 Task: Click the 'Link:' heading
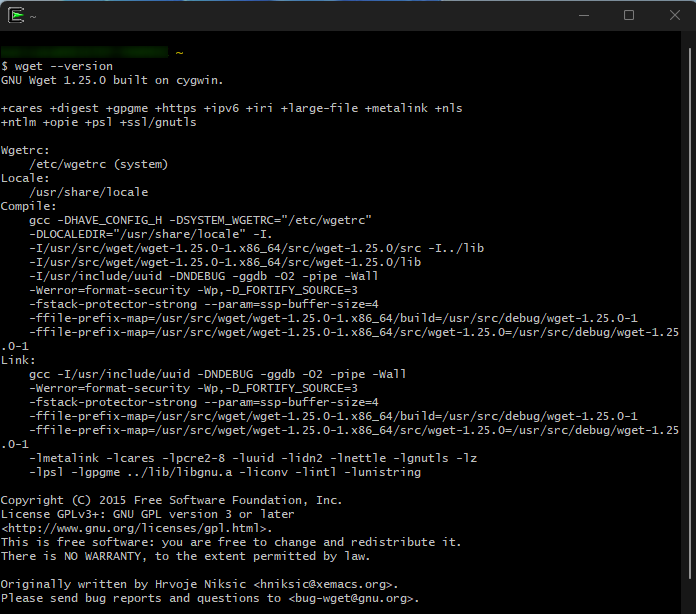click(18, 360)
